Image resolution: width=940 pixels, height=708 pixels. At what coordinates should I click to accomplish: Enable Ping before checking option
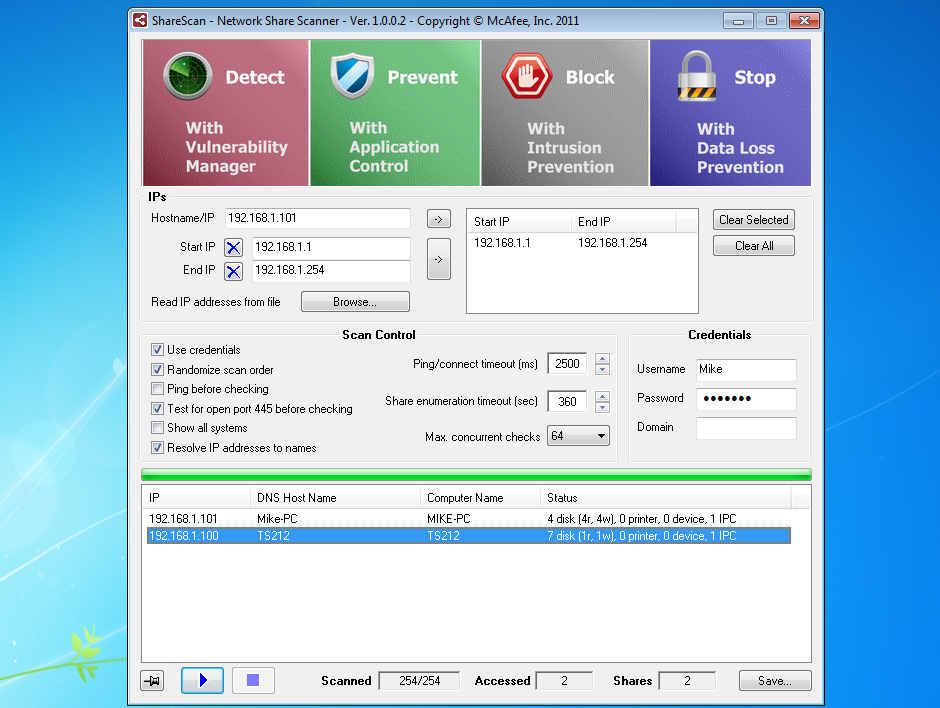point(157,389)
